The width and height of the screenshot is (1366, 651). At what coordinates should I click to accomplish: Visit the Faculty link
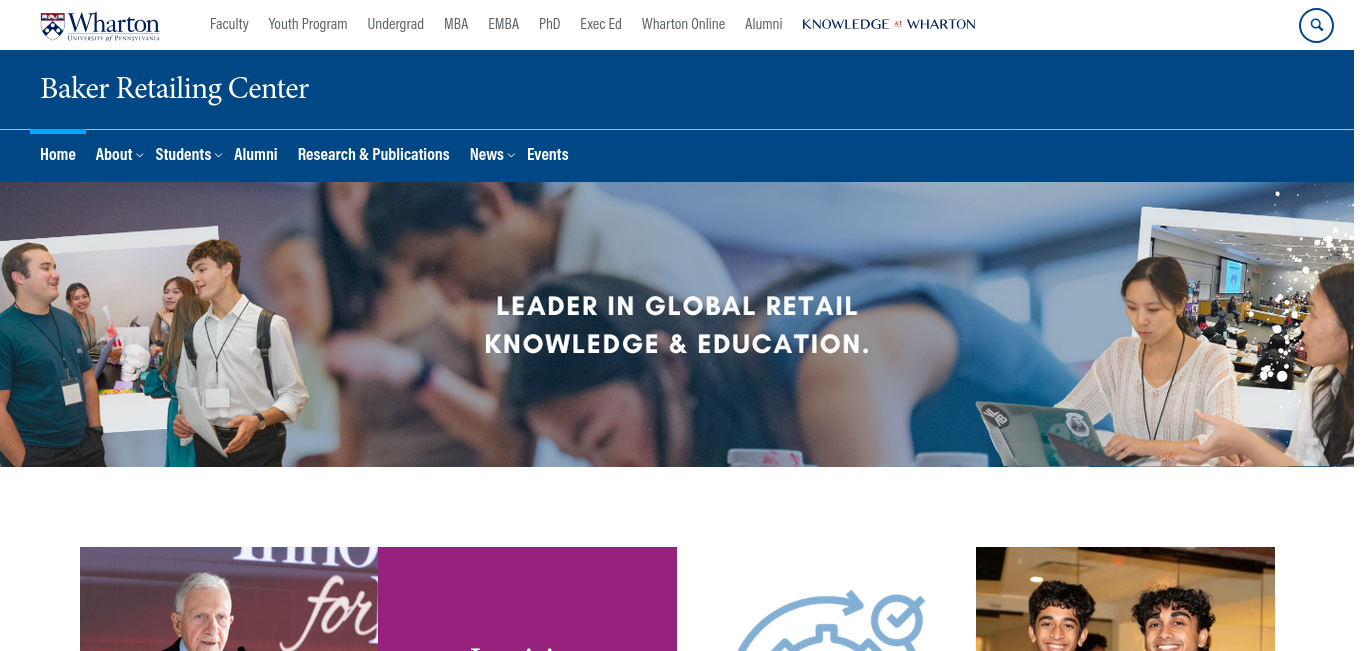229,24
